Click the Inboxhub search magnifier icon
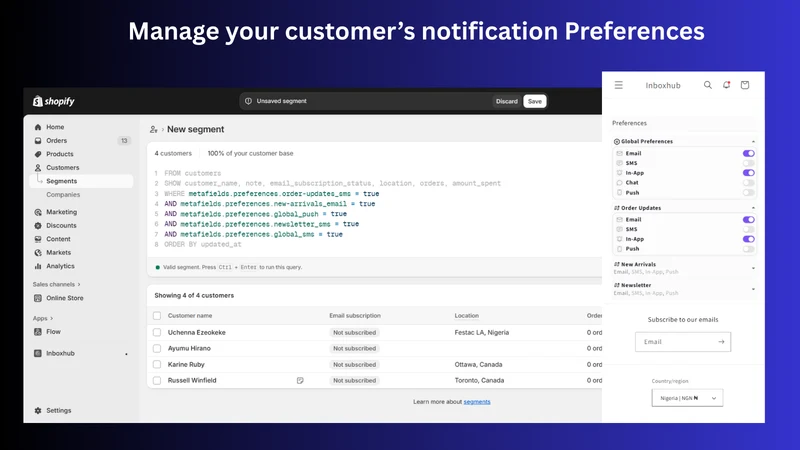 [x=708, y=85]
